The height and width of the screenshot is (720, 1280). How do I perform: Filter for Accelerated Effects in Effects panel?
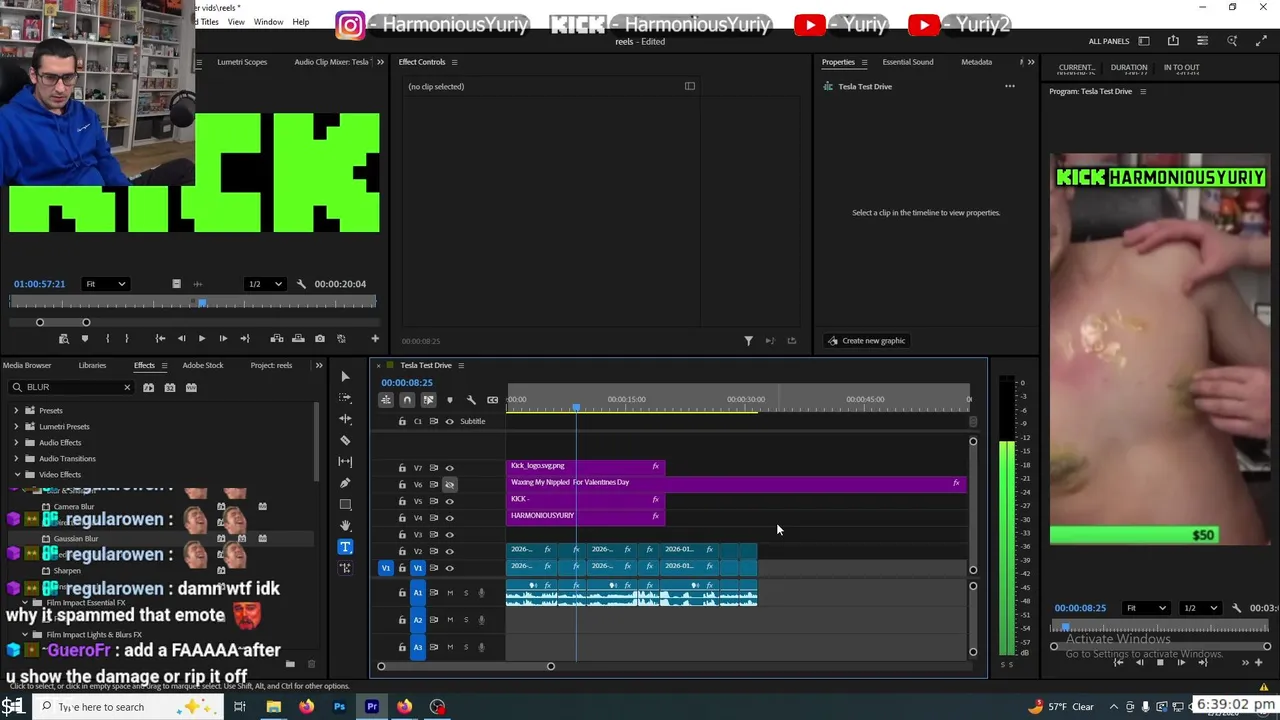point(148,387)
